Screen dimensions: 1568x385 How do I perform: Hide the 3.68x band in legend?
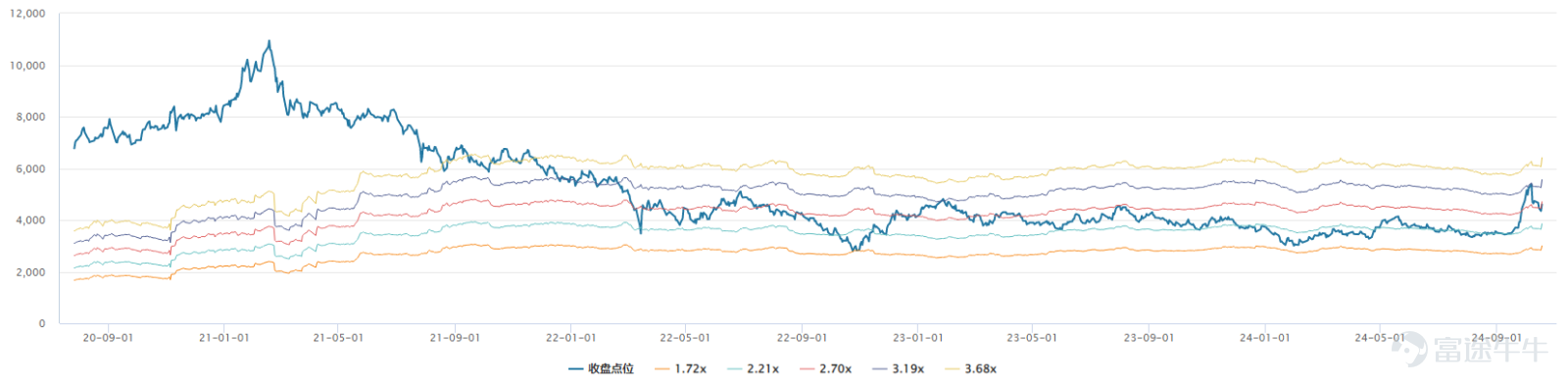point(971,369)
